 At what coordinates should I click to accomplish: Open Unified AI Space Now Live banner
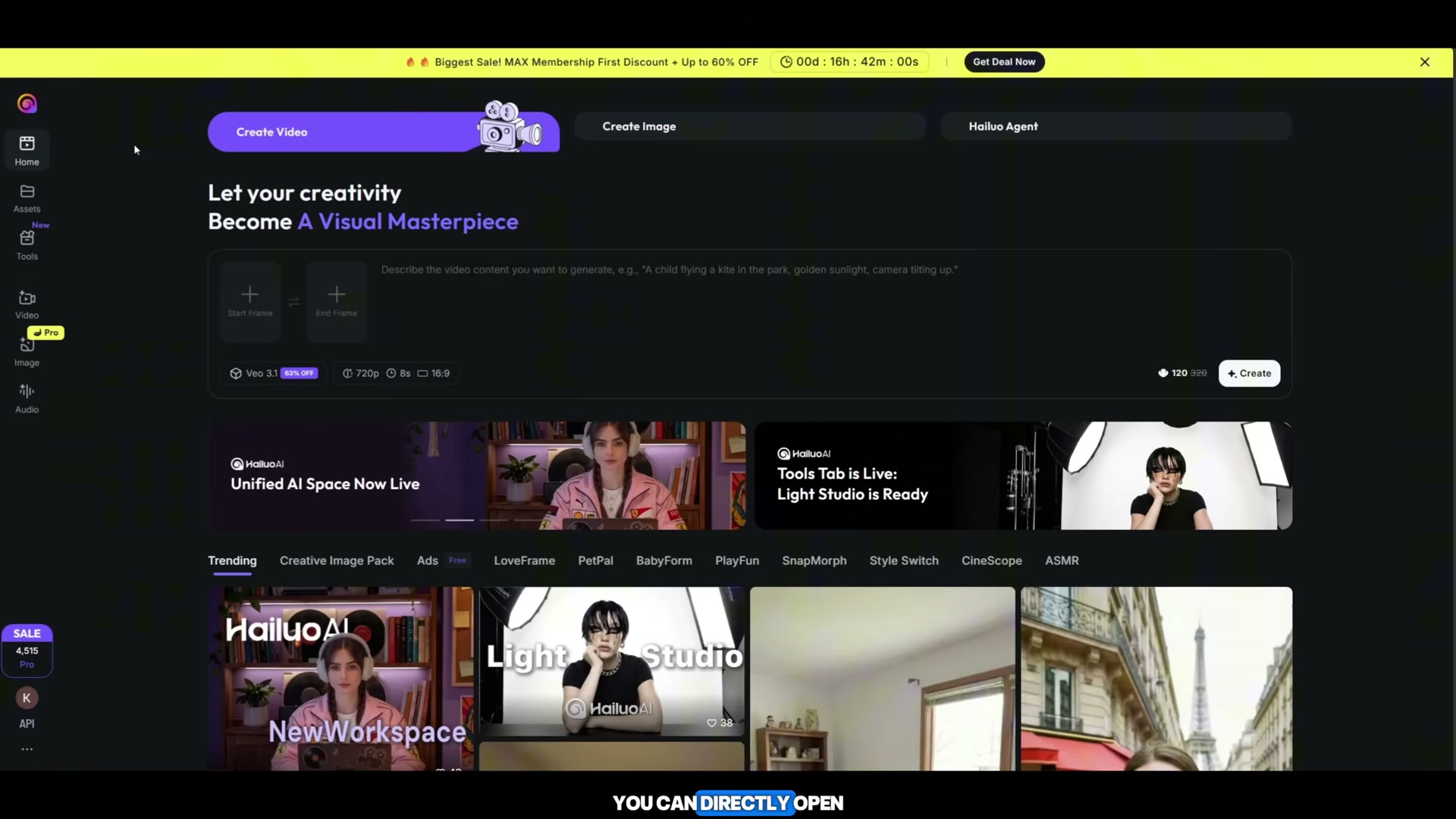click(x=477, y=475)
